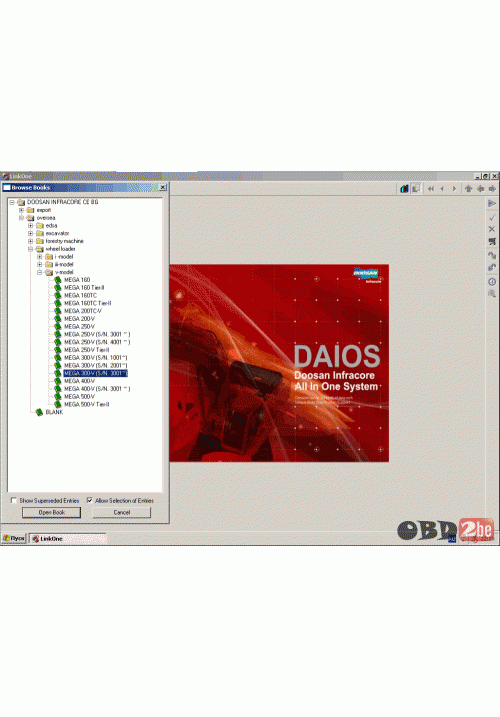Click the Open Book button
This screenshot has width=500, height=717.
coord(52,513)
